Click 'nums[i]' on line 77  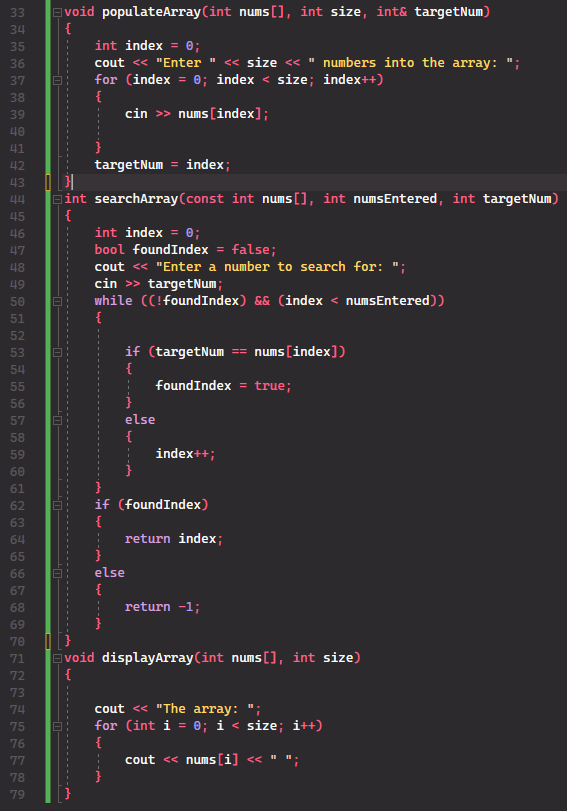tap(212, 759)
